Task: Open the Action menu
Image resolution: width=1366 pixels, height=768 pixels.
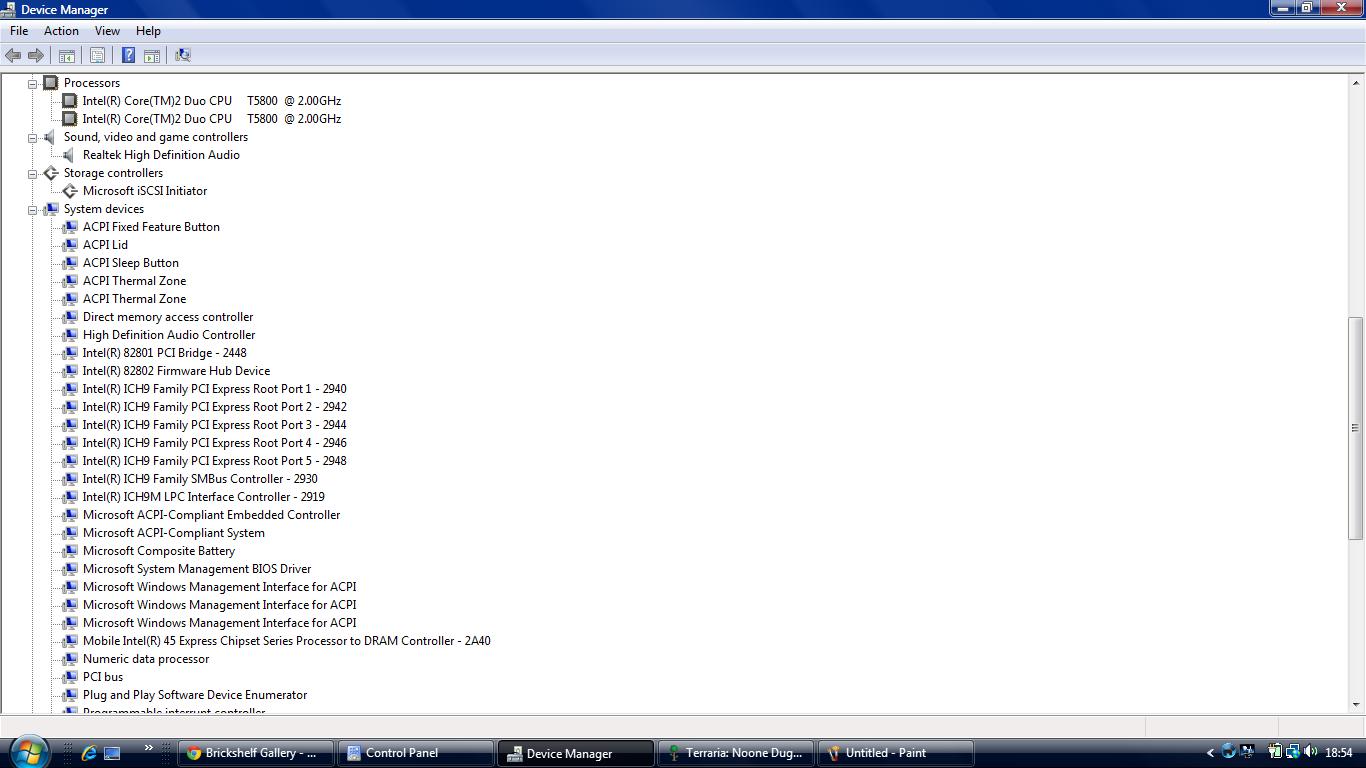Action: 61,31
